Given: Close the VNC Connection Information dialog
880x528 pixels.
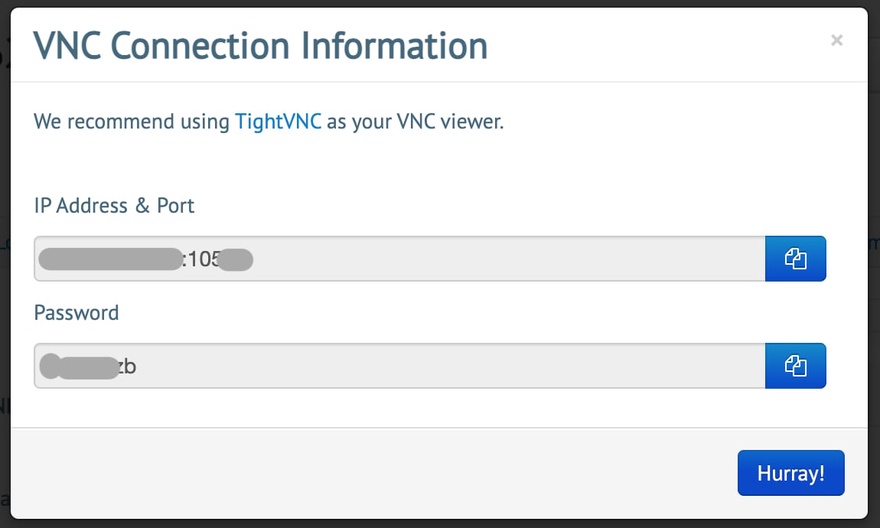Looking at the screenshot, I should [x=837, y=40].
